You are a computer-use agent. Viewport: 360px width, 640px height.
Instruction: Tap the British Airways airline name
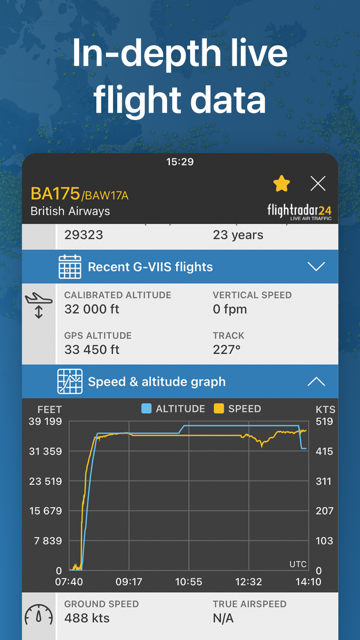pyautogui.click(x=70, y=211)
